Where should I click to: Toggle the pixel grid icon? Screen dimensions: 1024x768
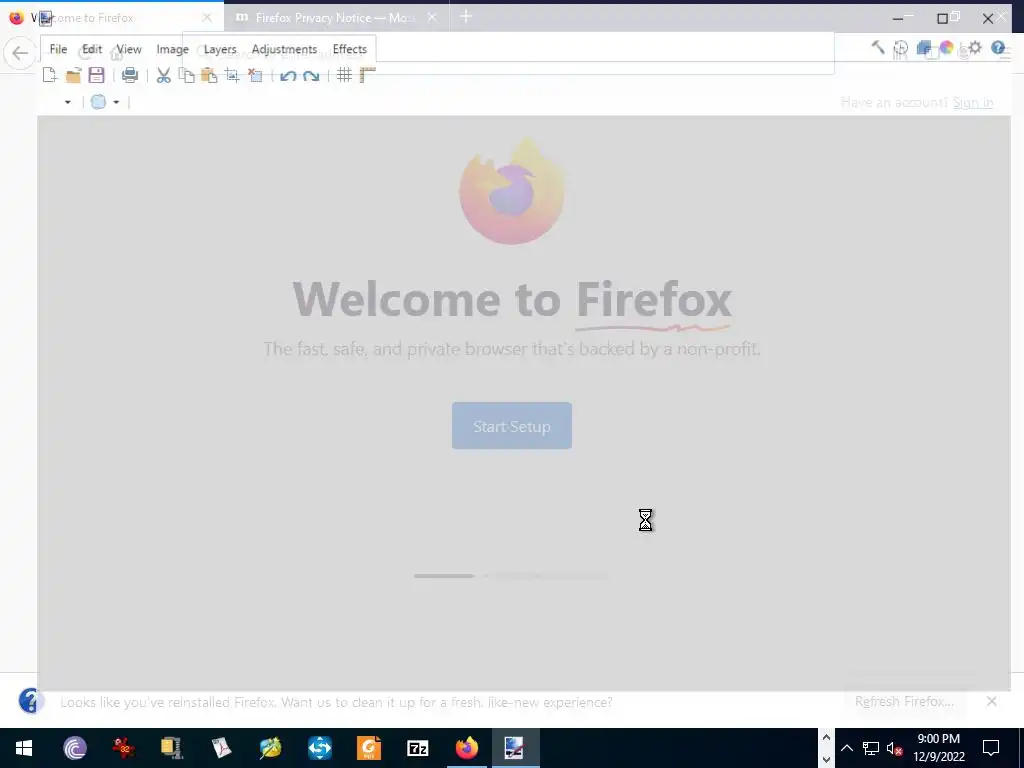point(344,75)
